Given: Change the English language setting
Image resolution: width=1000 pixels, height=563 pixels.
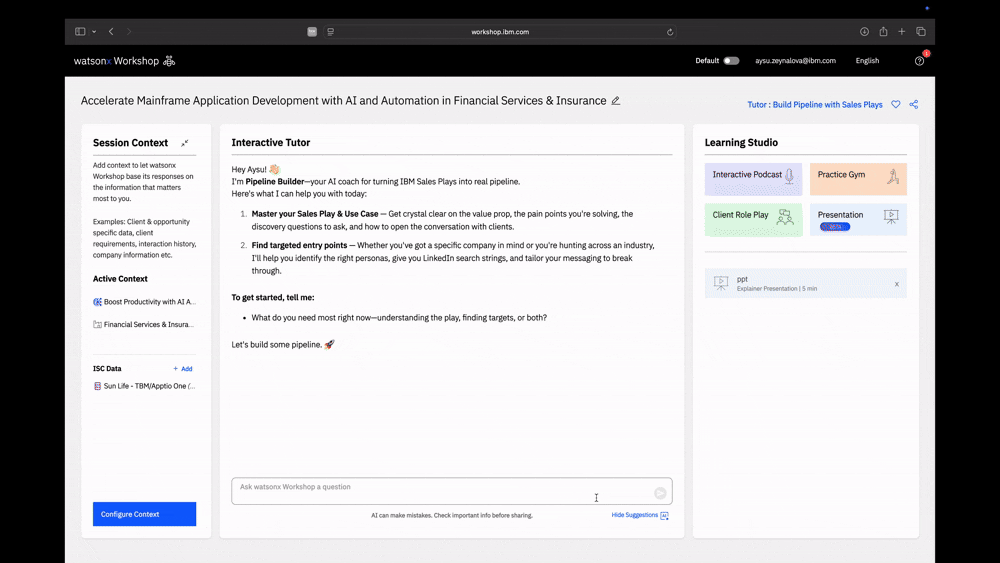Looking at the screenshot, I should click(867, 61).
